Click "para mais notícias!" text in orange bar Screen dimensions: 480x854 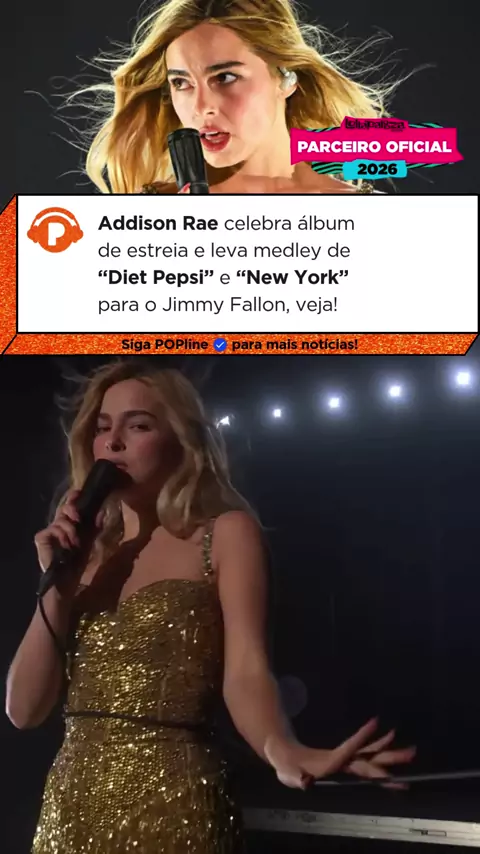point(295,345)
